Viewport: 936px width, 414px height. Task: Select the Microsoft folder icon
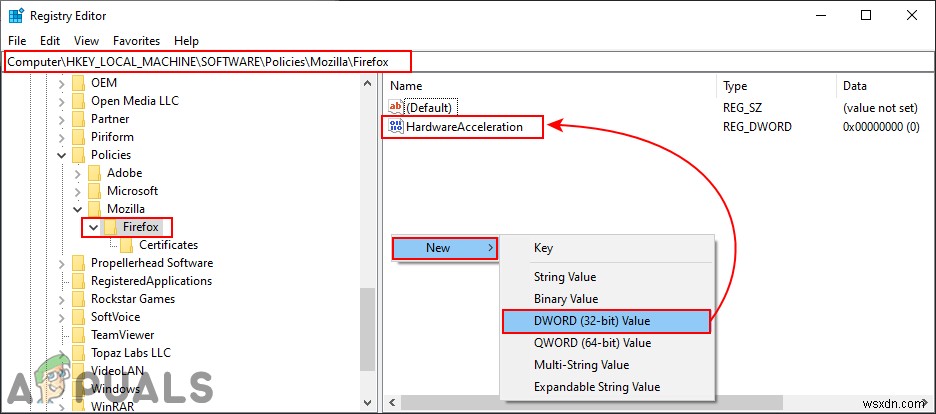(94, 191)
